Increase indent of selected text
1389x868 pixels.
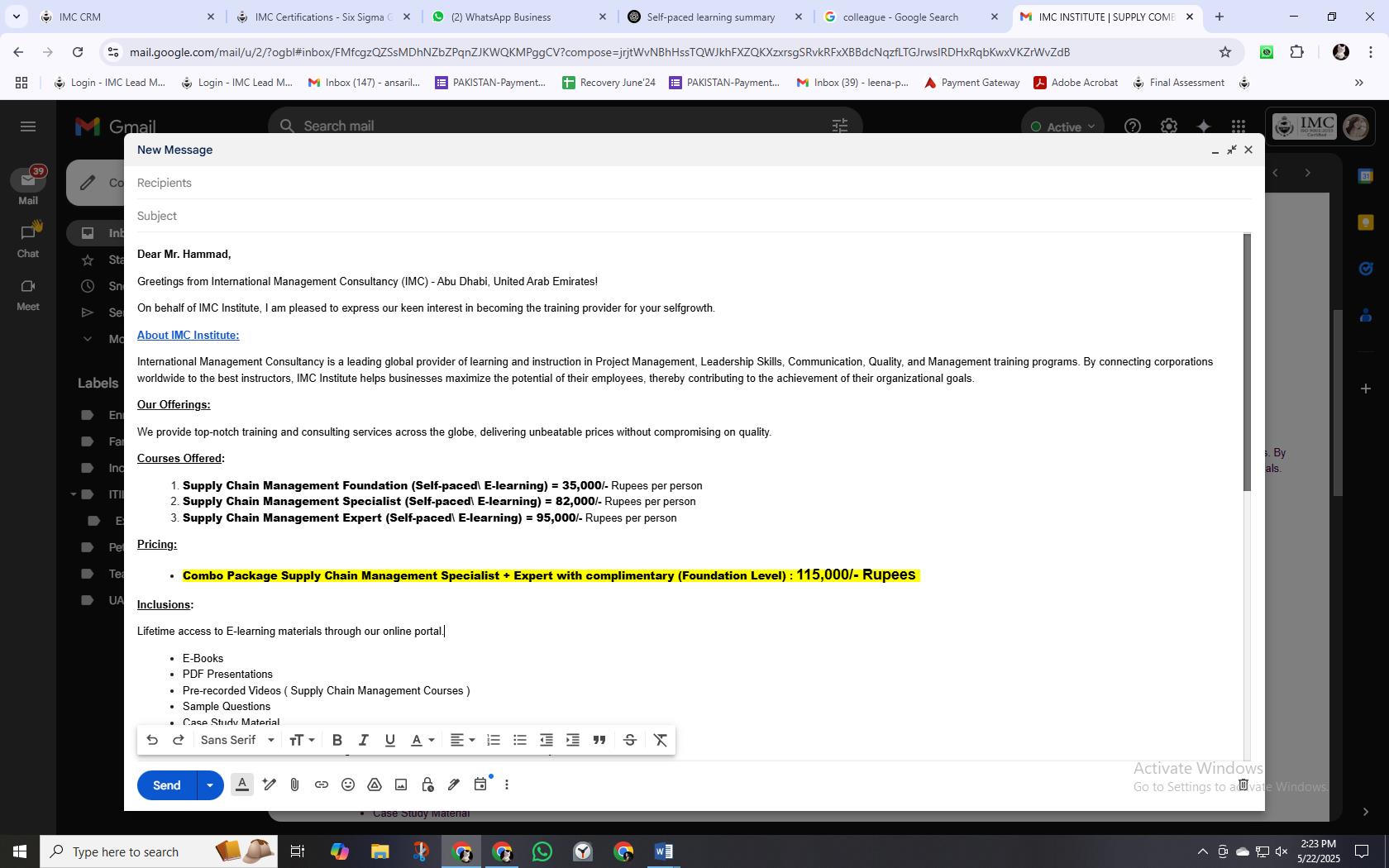click(x=573, y=740)
